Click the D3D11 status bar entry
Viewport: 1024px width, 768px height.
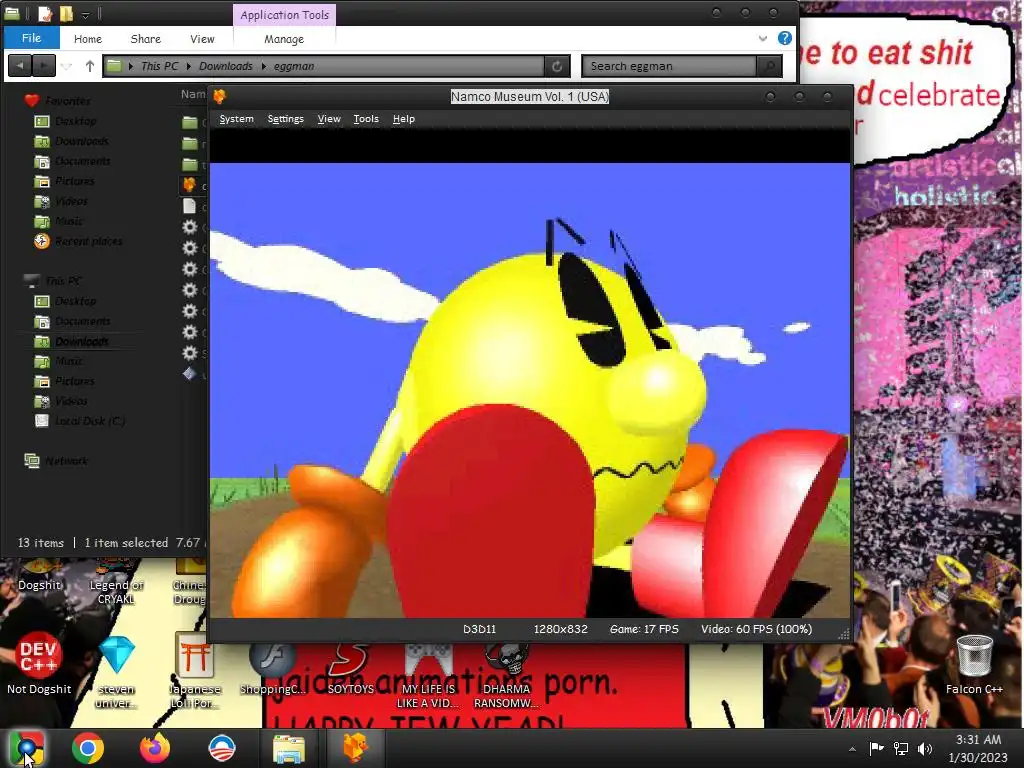click(x=479, y=630)
